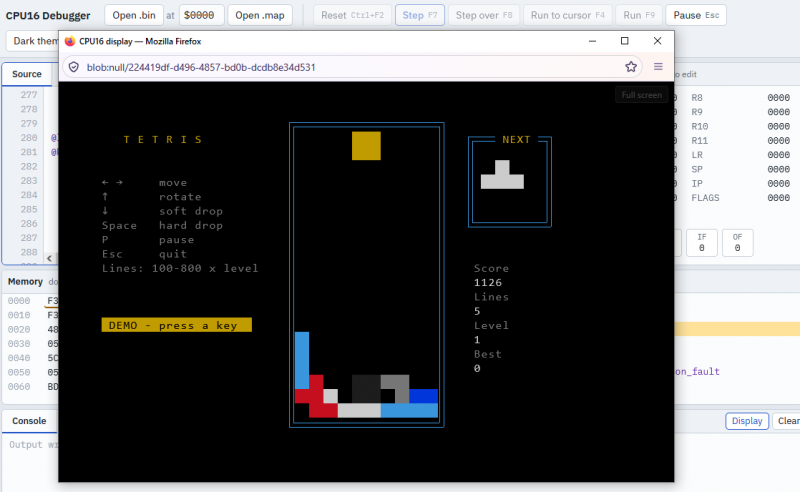Edit IP register value 0000
The width and height of the screenshot is (800, 492).
(779, 183)
